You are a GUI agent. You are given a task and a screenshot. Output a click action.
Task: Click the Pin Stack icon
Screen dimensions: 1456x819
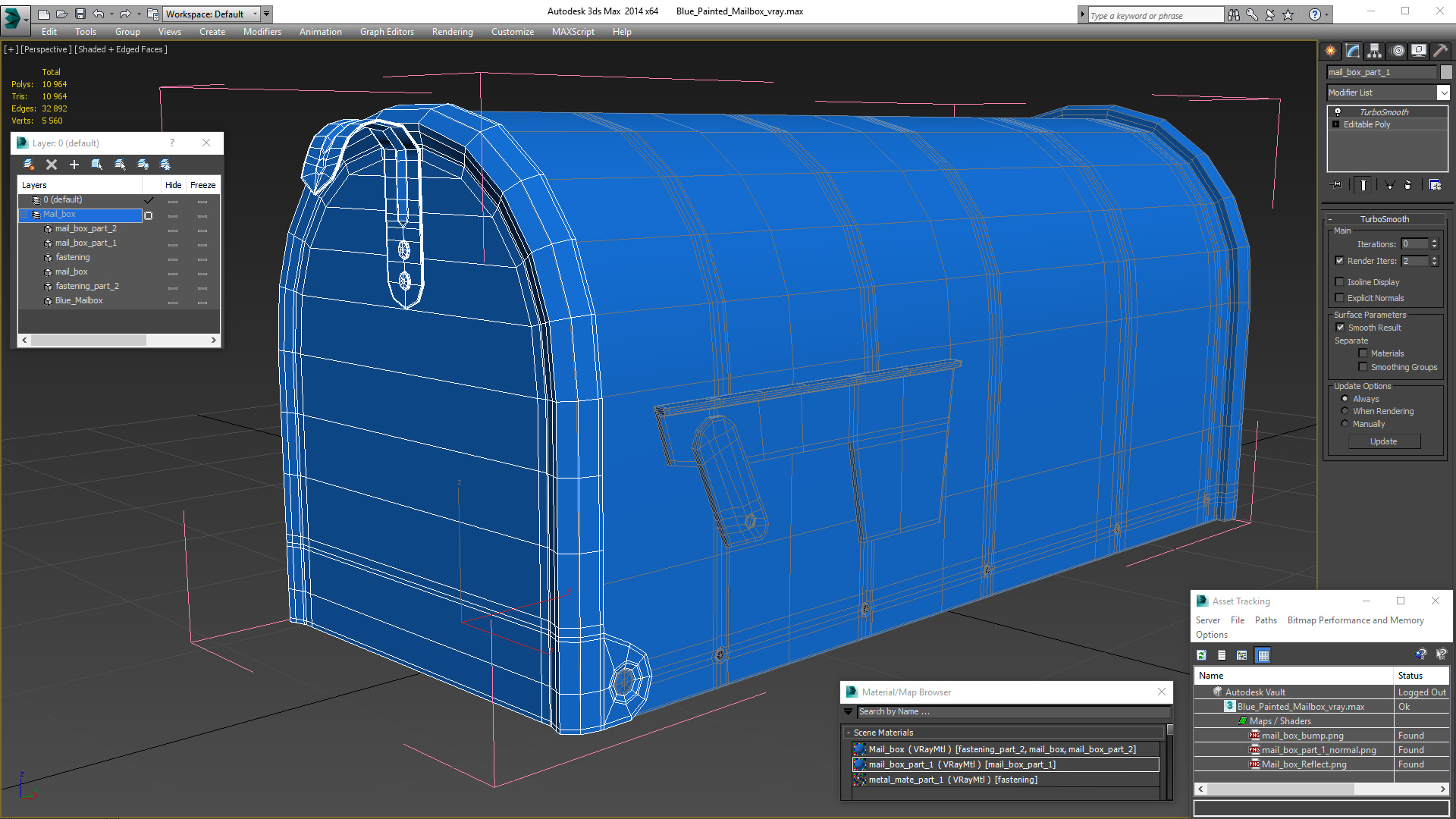pos(1337,184)
